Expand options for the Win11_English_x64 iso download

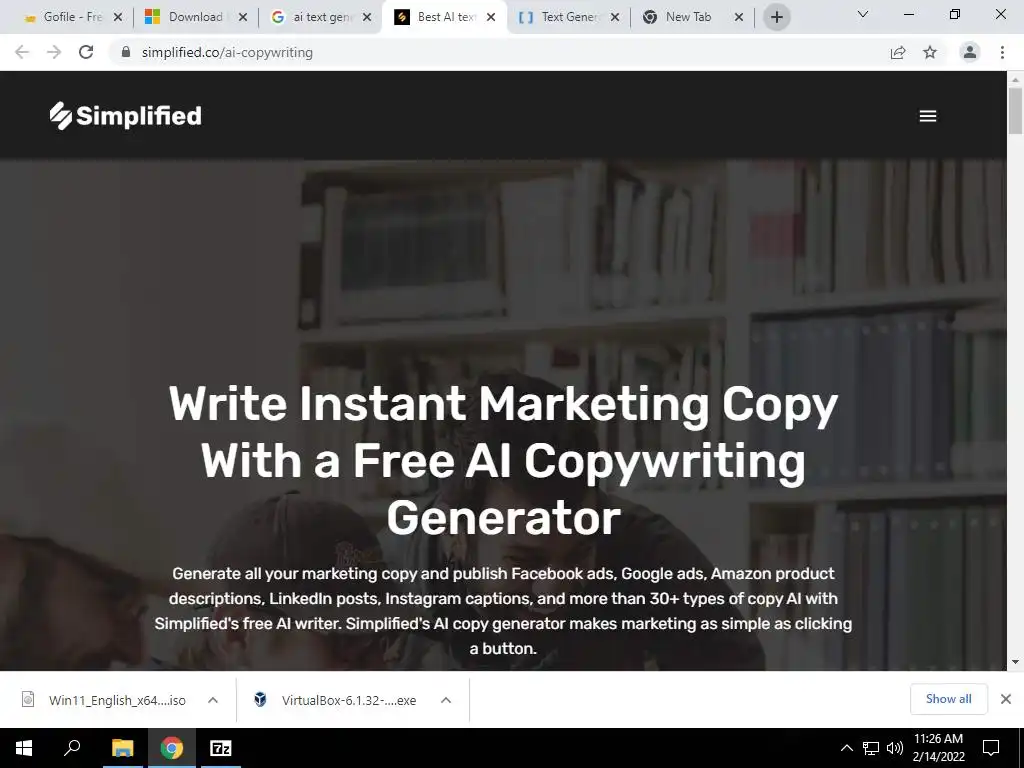[213, 700]
